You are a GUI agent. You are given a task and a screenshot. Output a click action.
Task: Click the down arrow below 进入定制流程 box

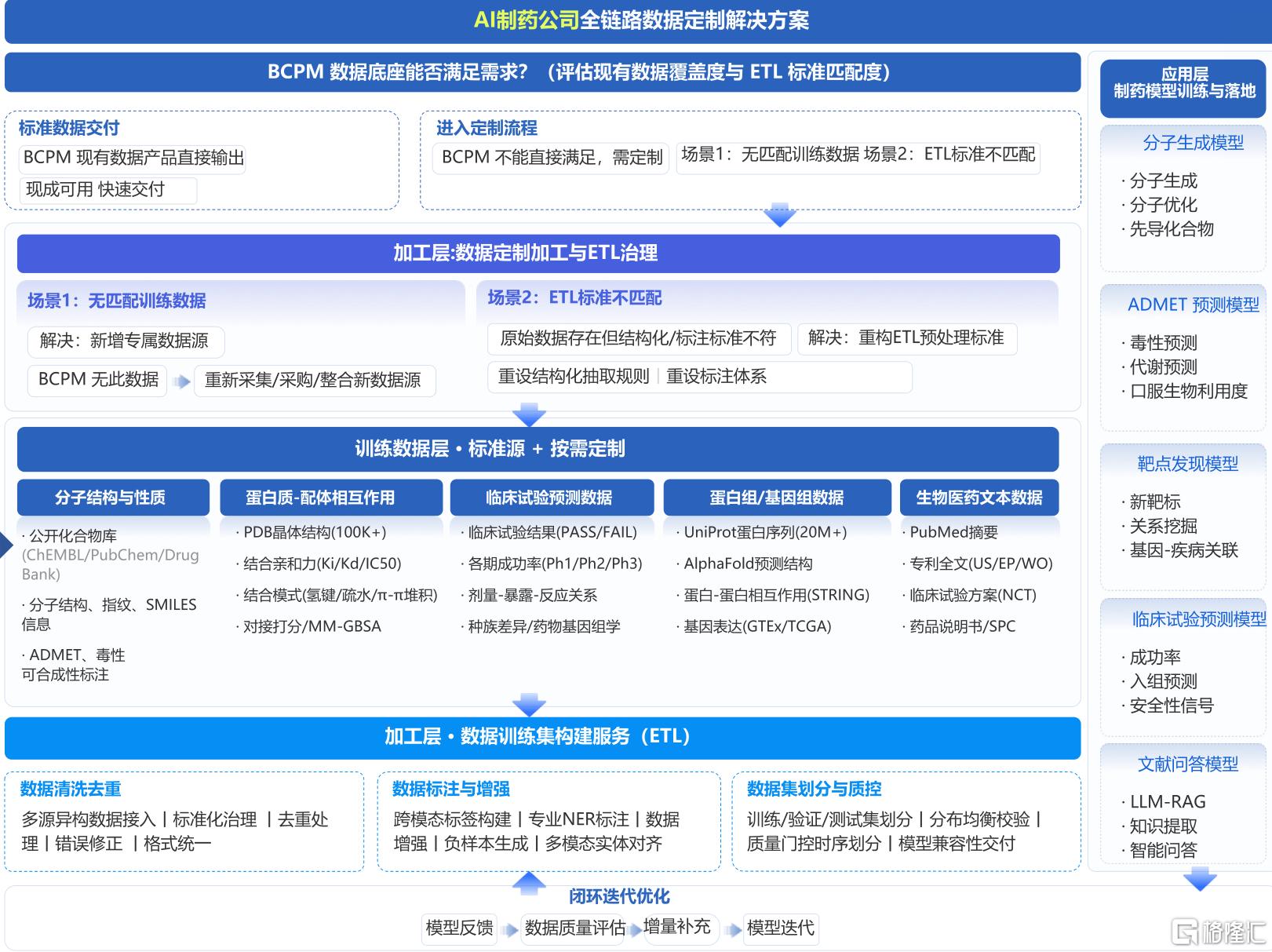[779, 215]
